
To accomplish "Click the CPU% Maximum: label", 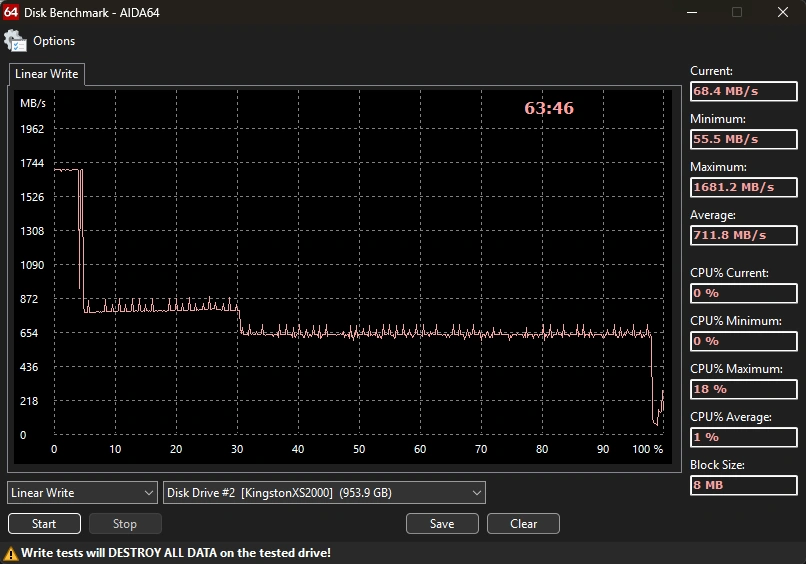I will pos(736,369).
